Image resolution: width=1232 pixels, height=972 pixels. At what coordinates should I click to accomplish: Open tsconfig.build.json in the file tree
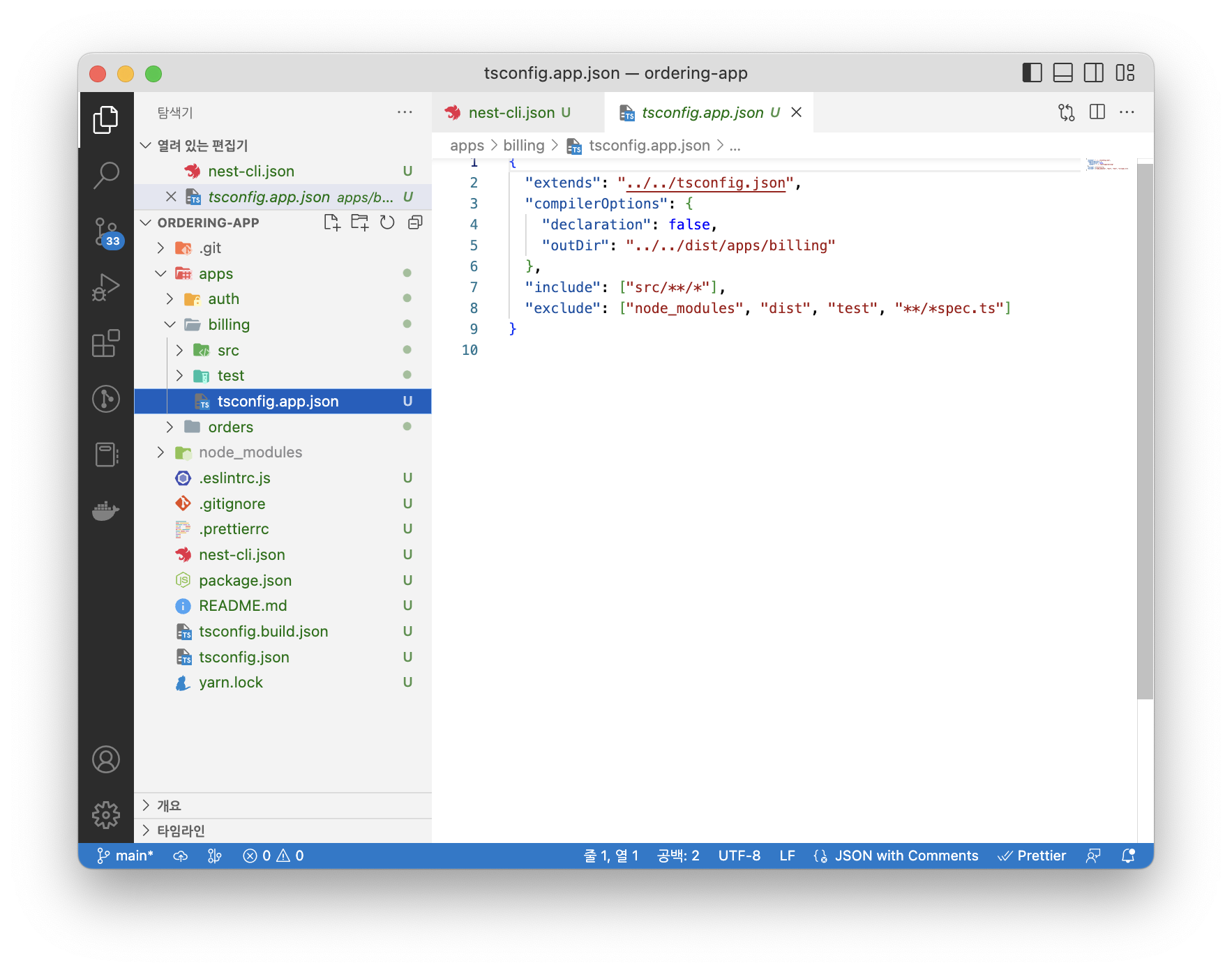click(283, 631)
